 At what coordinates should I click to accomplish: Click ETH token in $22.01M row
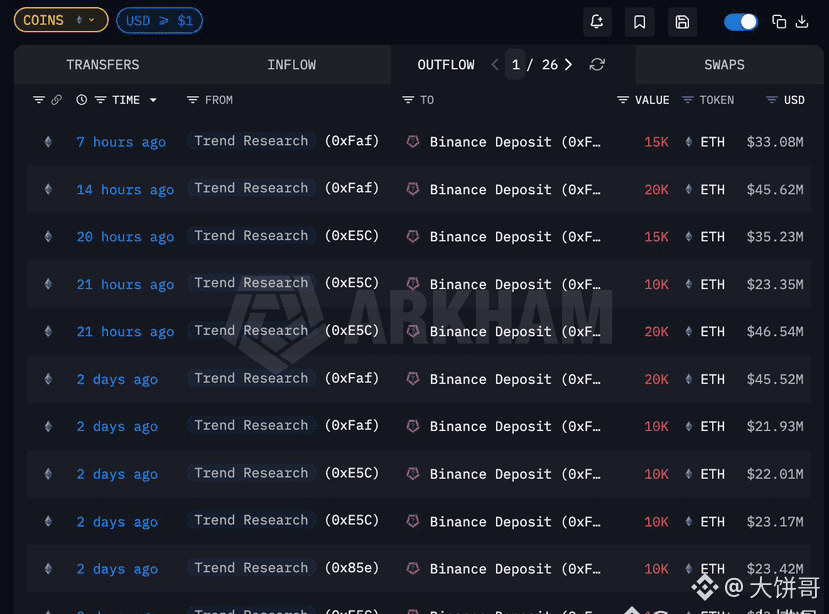pyautogui.click(x=712, y=474)
